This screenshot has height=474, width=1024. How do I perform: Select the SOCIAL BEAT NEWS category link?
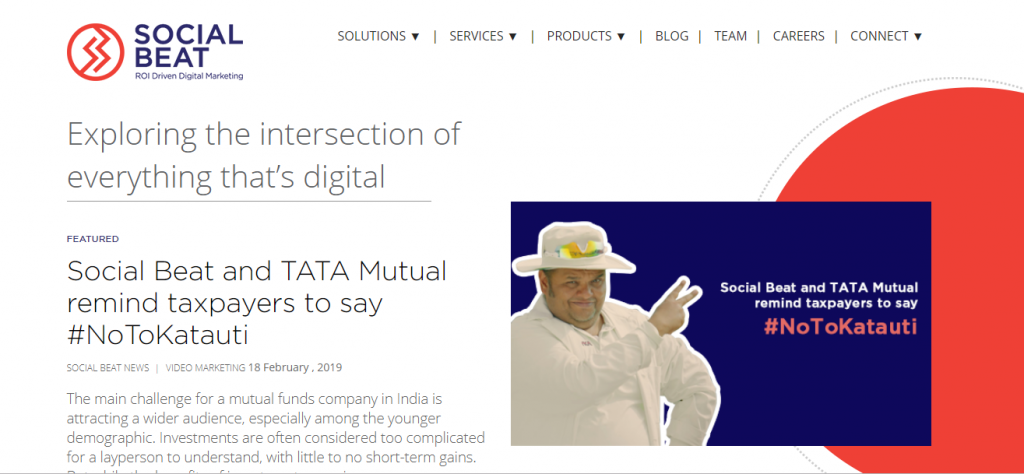tap(108, 367)
